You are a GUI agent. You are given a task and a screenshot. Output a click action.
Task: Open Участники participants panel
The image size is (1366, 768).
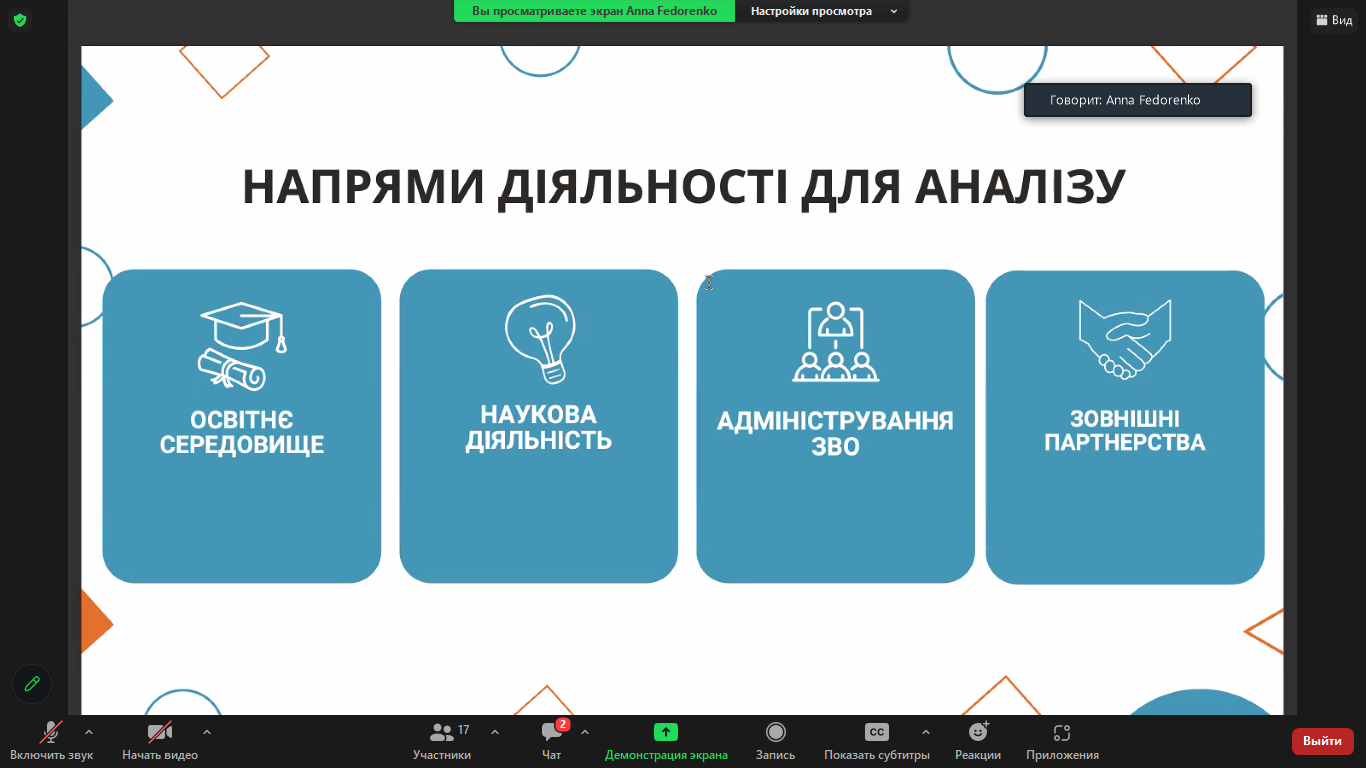(x=442, y=741)
